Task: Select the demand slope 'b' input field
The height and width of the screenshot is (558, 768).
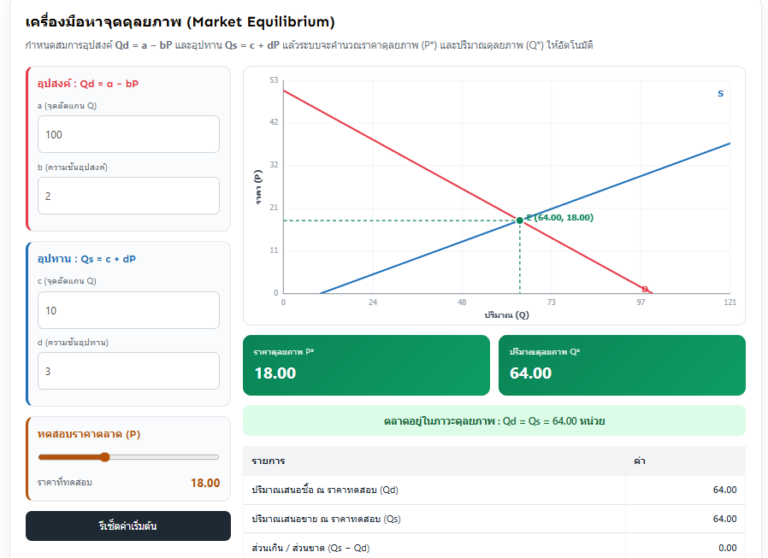Action: pos(128,196)
